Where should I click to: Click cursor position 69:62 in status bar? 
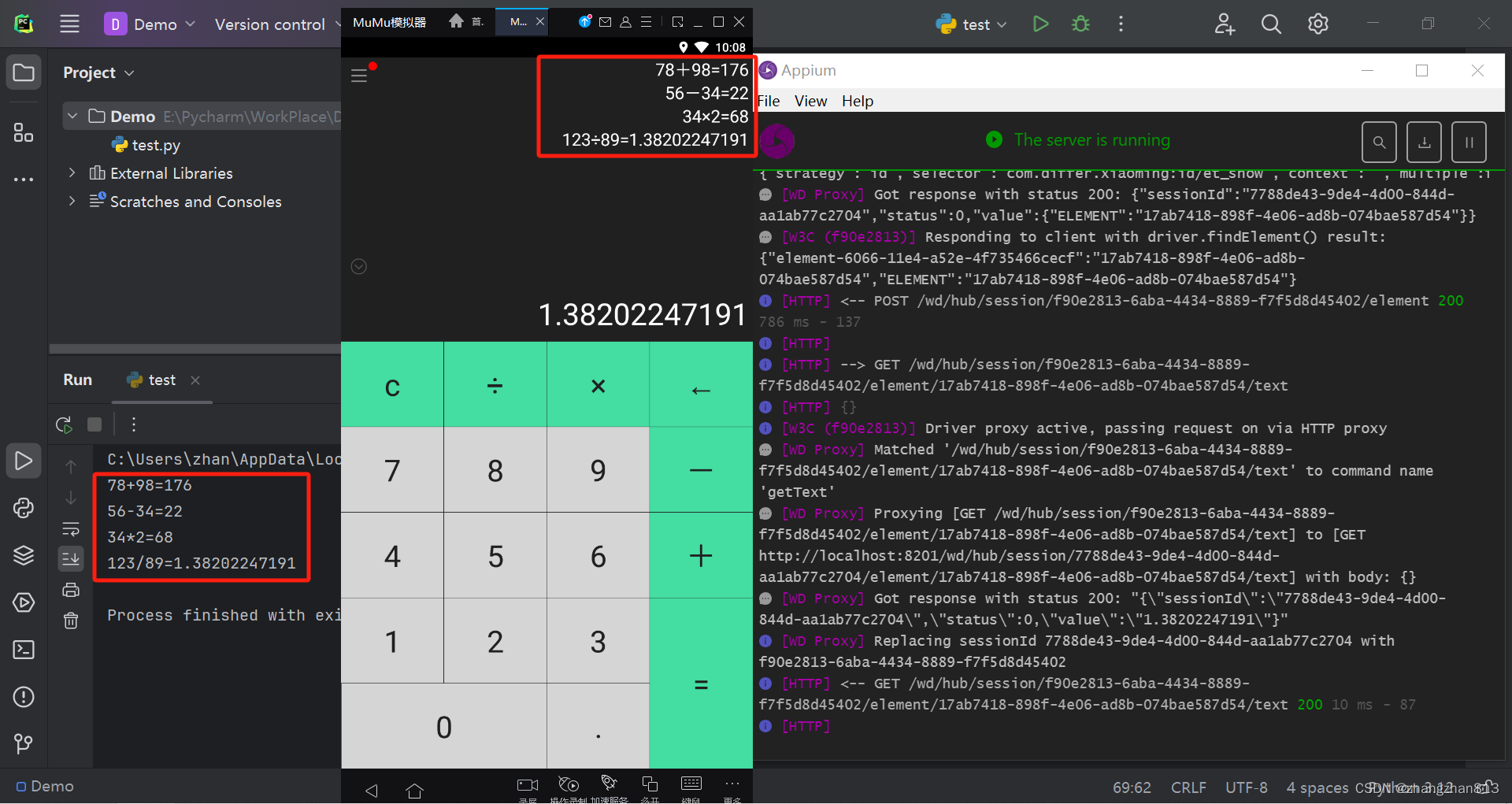[1132, 787]
